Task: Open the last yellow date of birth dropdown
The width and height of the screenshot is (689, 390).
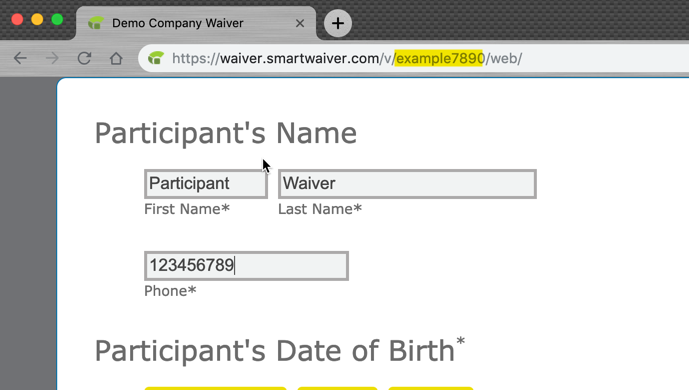Action: click(x=431, y=388)
